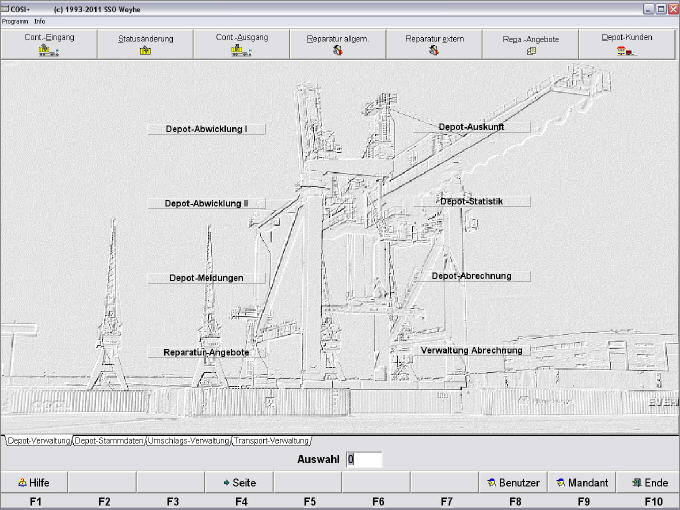The width and height of the screenshot is (680, 510).
Task: Open the Programm menu
Action: point(15,21)
